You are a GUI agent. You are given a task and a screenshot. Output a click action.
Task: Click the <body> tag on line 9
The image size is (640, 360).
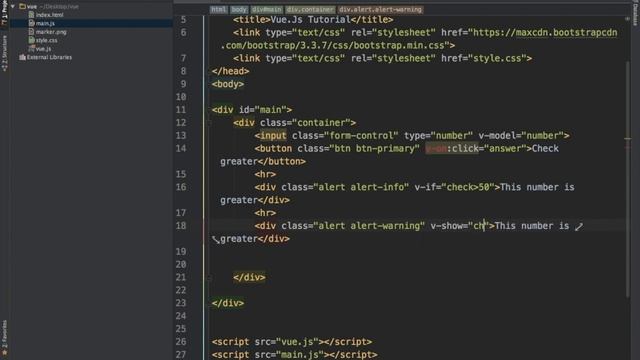point(228,84)
